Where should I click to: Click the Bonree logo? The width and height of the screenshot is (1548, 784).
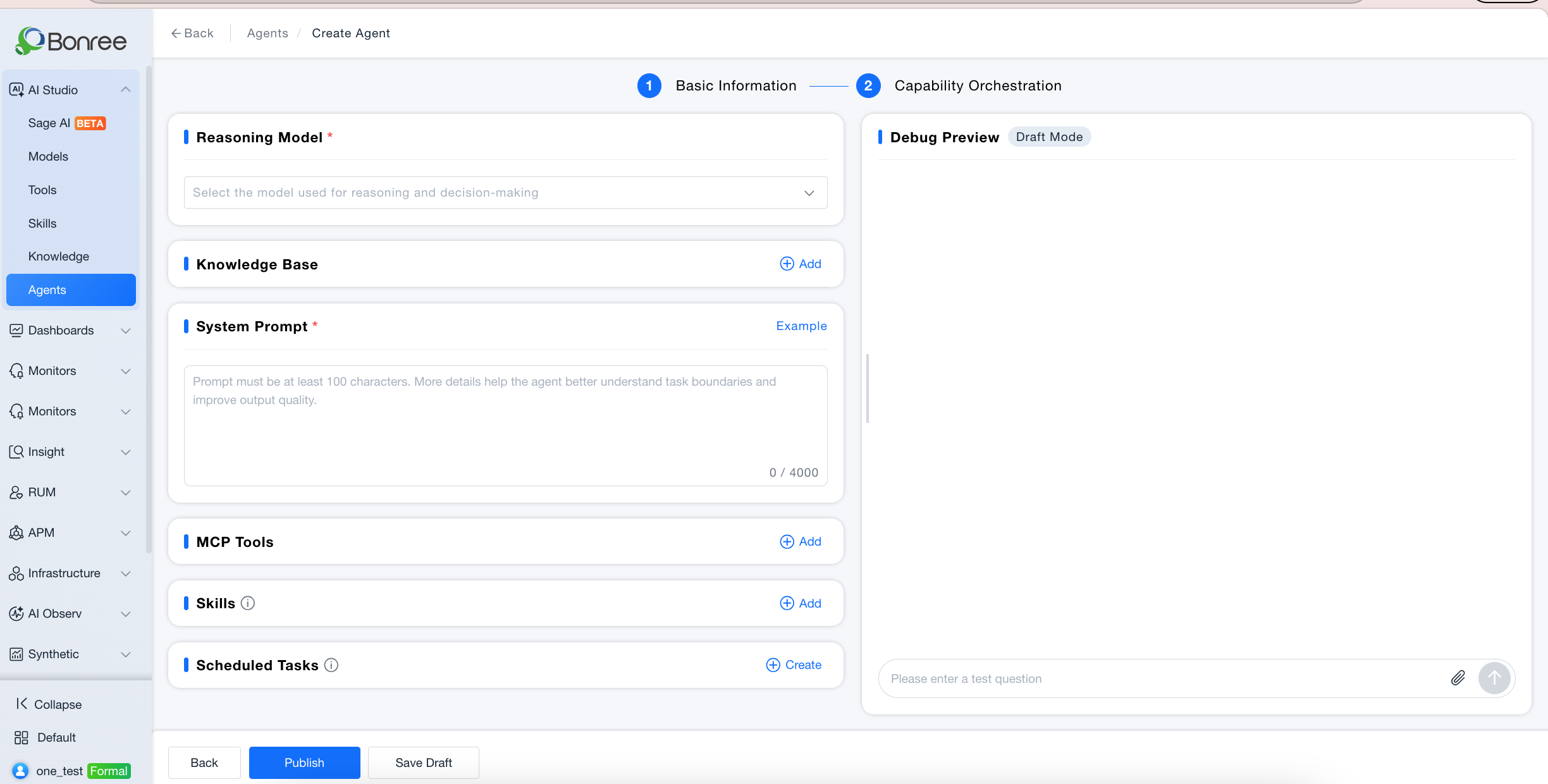(71, 41)
